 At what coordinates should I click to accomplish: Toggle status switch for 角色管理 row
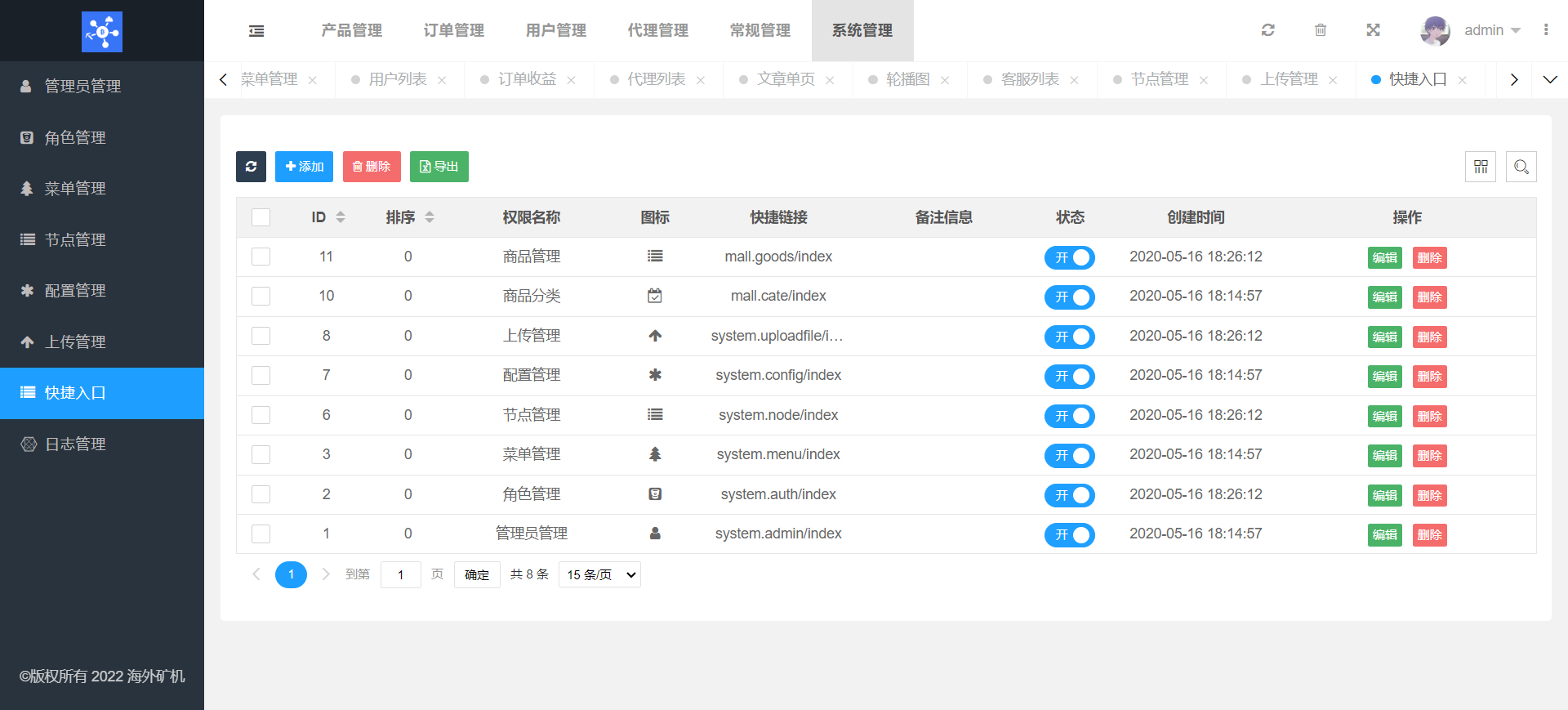pyautogui.click(x=1070, y=495)
